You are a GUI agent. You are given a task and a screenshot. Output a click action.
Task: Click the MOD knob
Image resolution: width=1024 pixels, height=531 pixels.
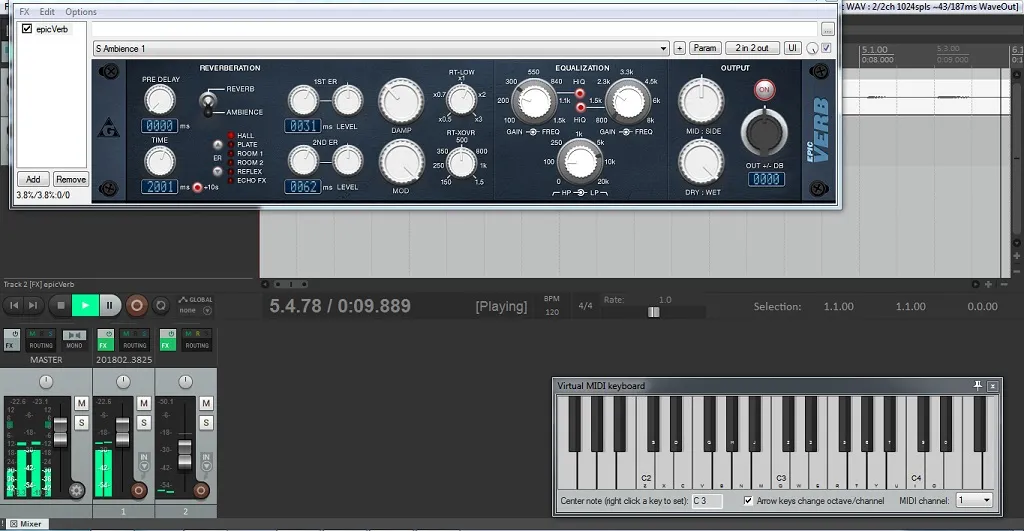click(x=401, y=163)
